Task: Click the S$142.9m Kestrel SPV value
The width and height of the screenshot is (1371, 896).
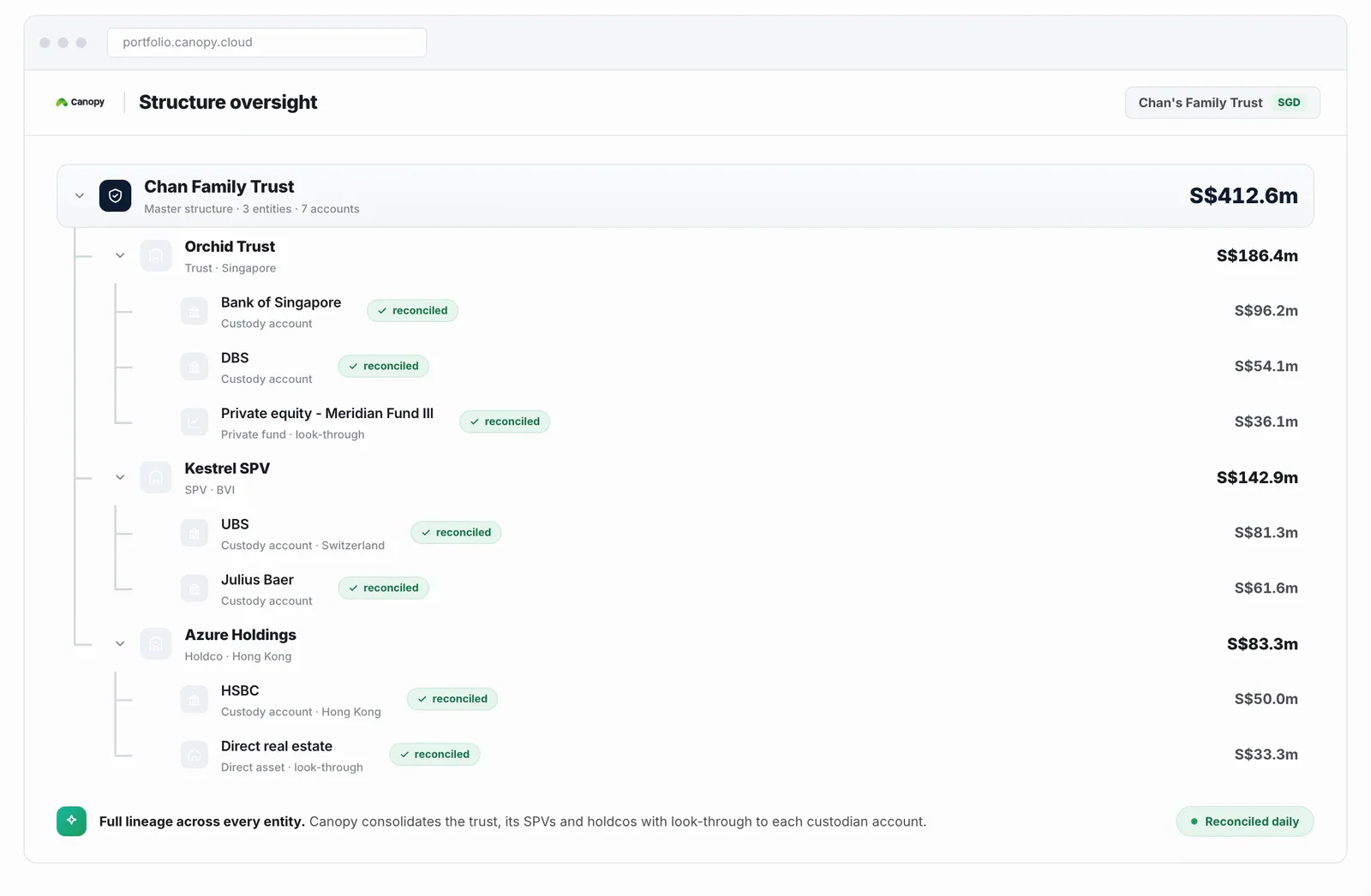Action: pos(1257,477)
